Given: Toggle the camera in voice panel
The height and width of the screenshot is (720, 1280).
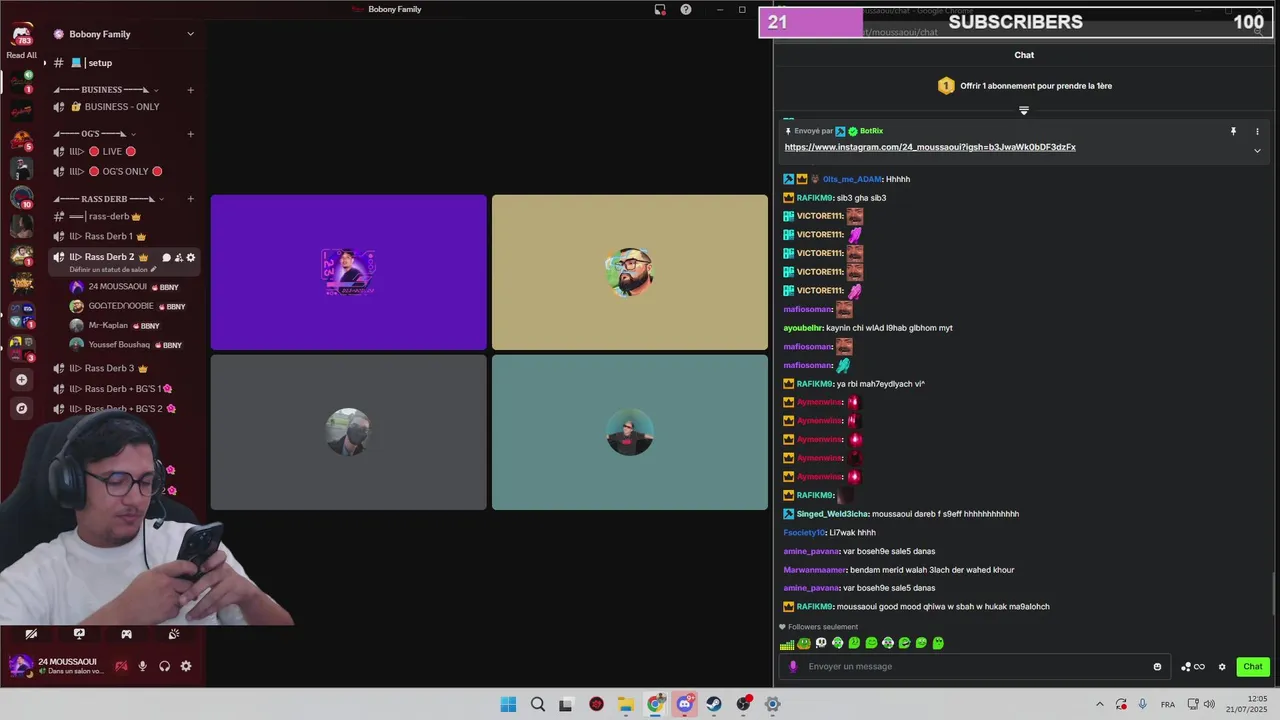Looking at the screenshot, I should [31, 634].
